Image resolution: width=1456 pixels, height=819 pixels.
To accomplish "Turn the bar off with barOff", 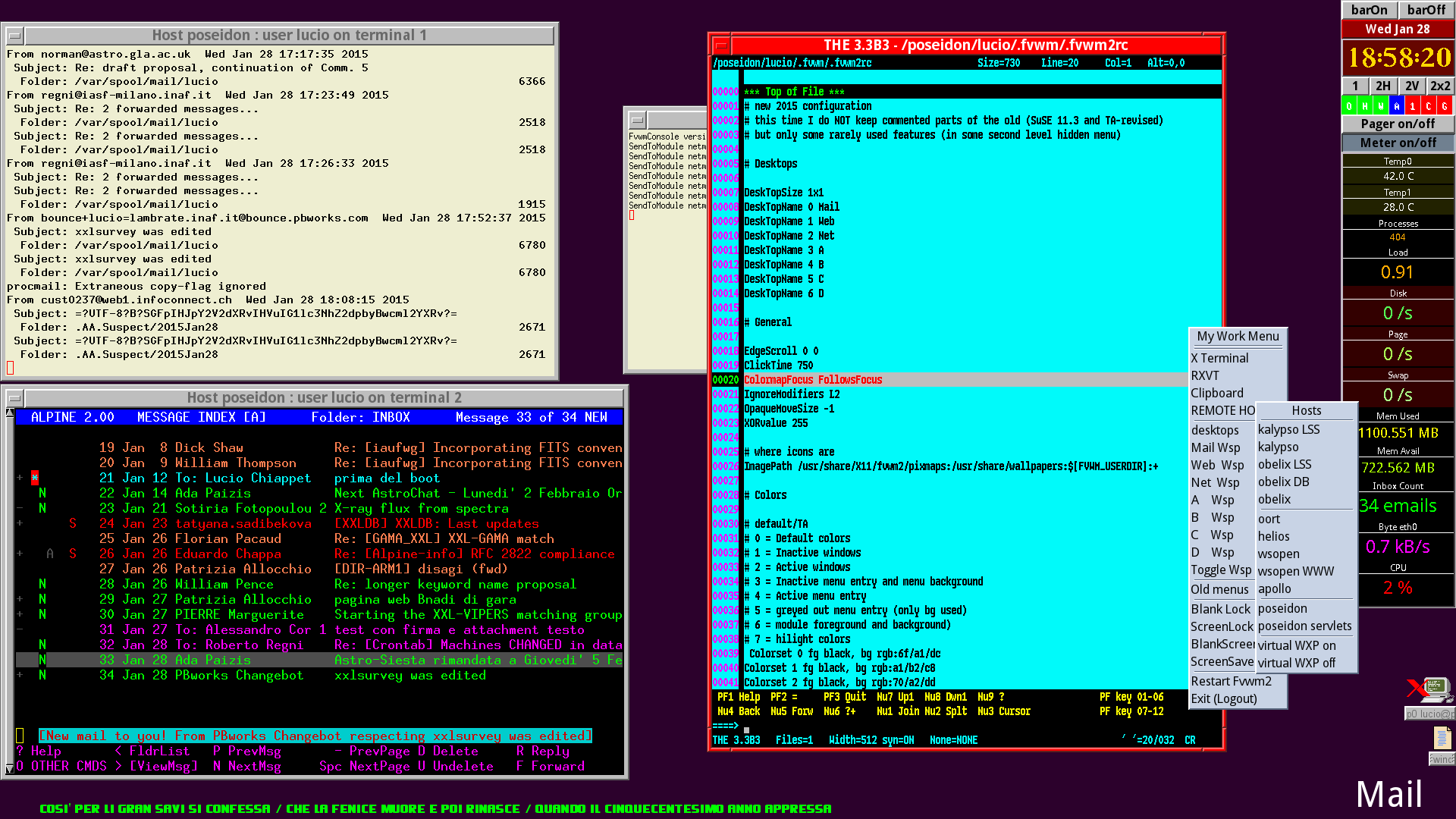I will pyautogui.click(x=1426, y=10).
